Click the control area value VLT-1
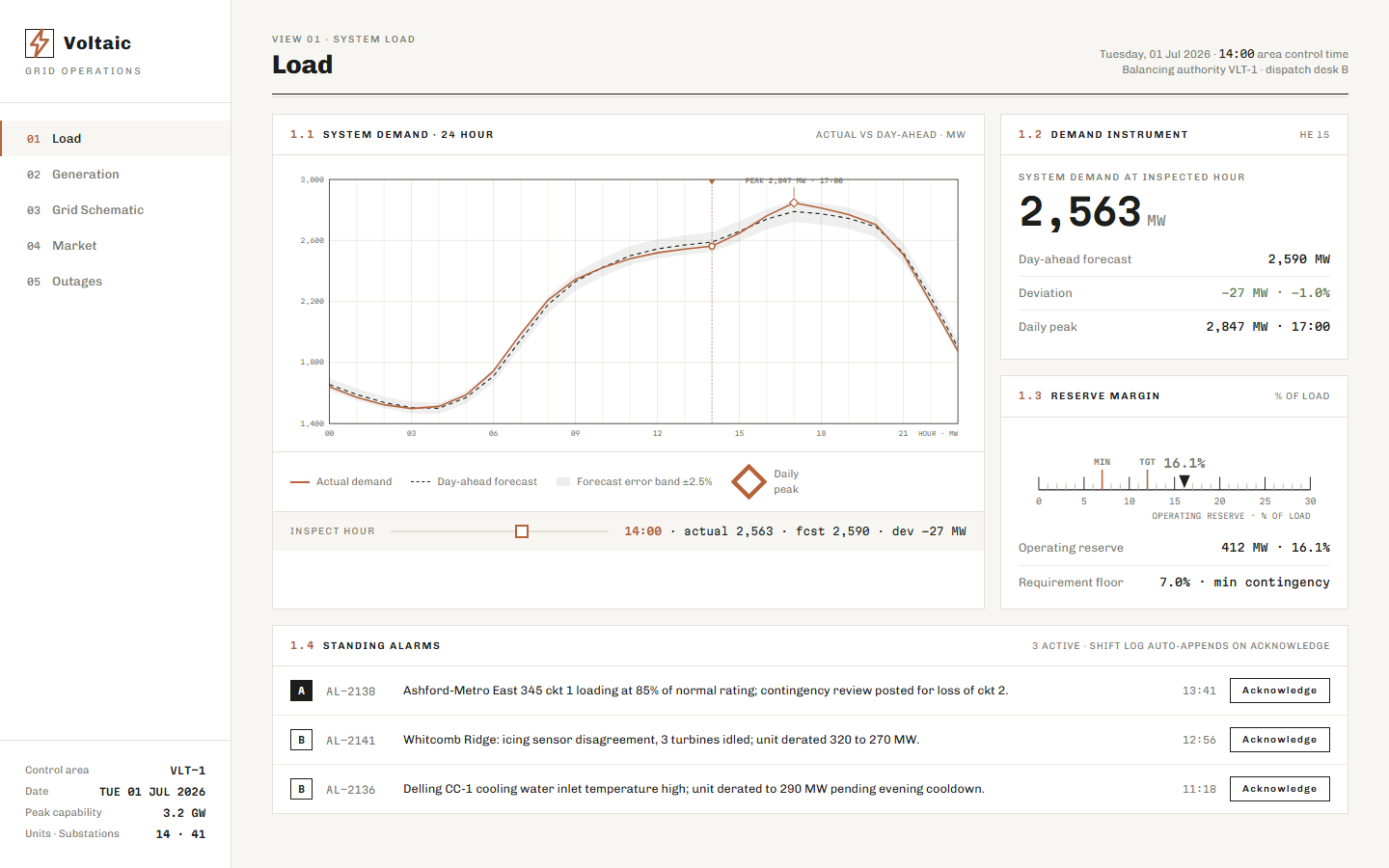Viewport: 1389px width, 868px height. (187, 771)
